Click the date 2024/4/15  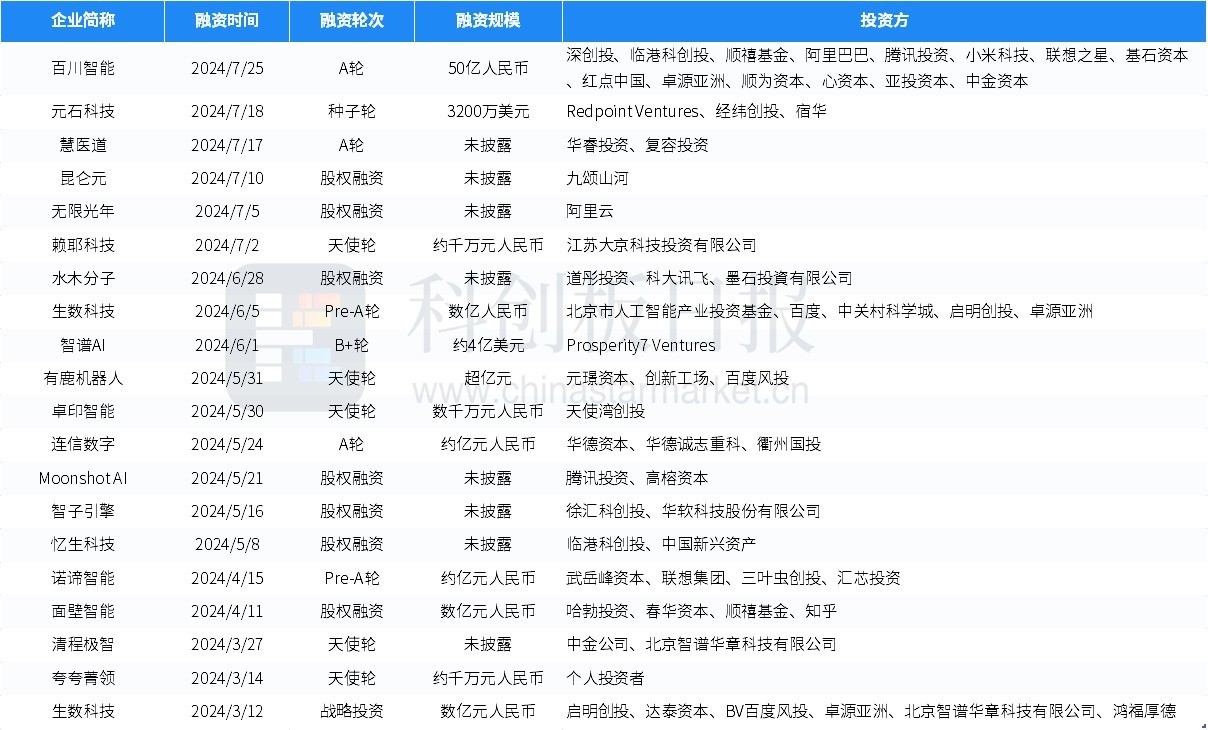click(x=227, y=578)
